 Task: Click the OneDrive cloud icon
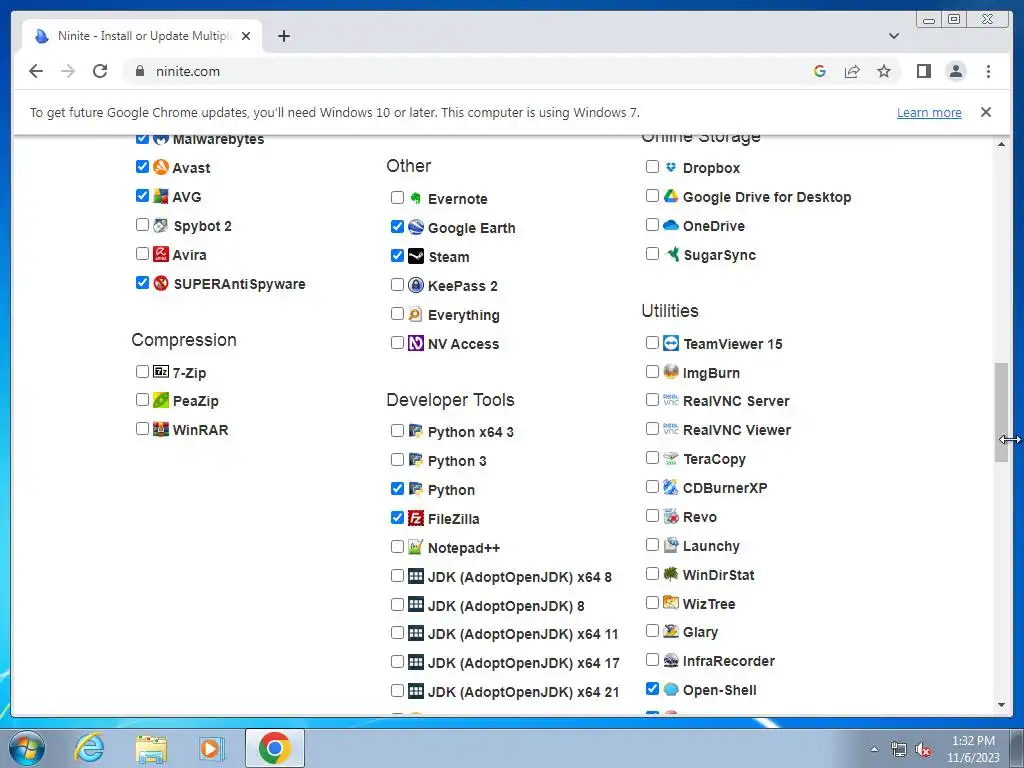pos(671,225)
